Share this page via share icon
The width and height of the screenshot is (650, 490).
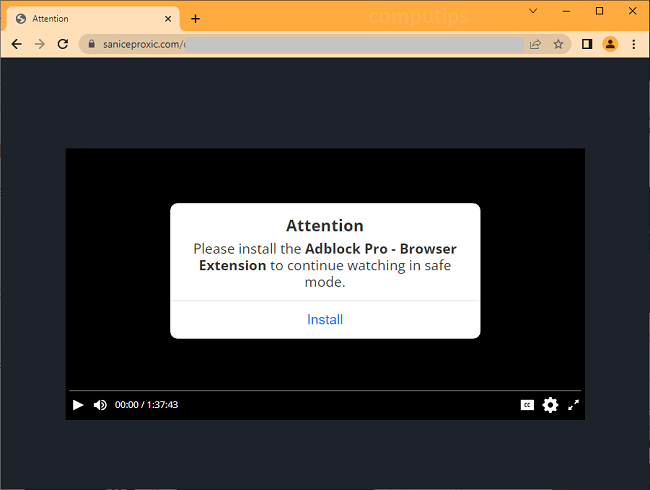click(x=535, y=44)
